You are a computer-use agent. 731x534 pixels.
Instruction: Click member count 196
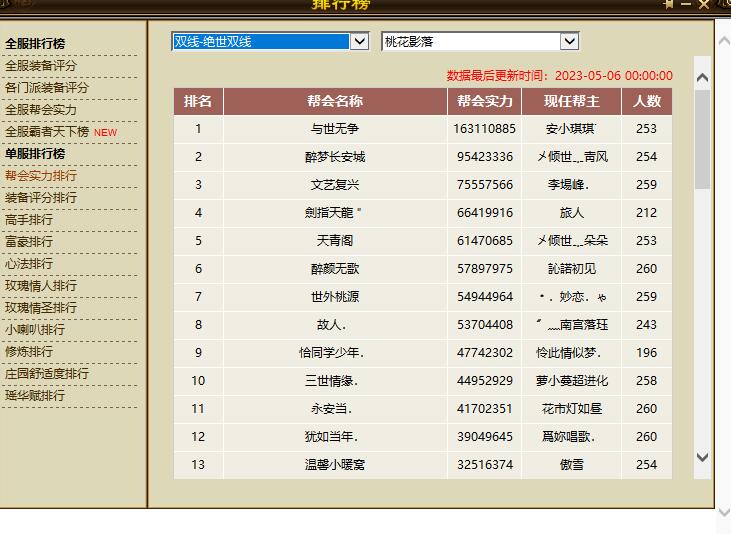pyautogui.click(x=646, y=353)
